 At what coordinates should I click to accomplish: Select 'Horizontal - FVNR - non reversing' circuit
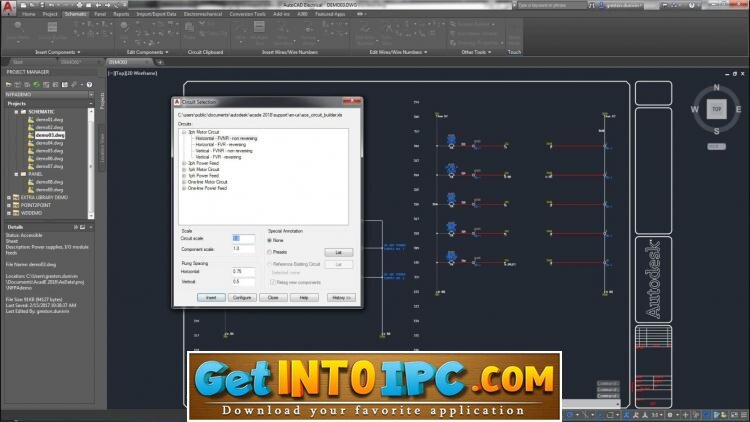point(226,138)
